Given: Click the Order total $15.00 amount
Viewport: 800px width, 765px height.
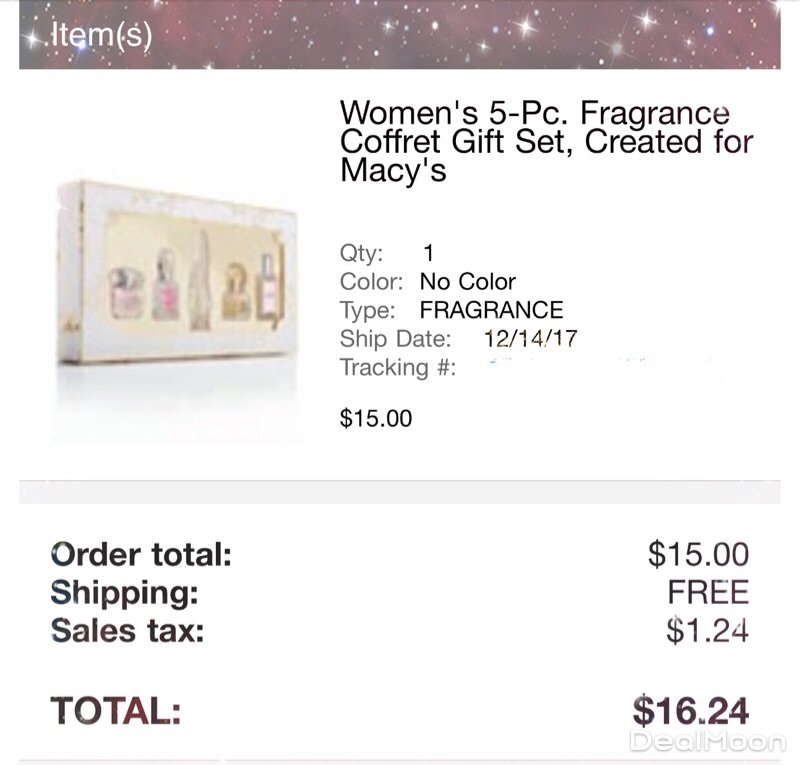Looking at the screenshot, I should [x=698, y=553].
